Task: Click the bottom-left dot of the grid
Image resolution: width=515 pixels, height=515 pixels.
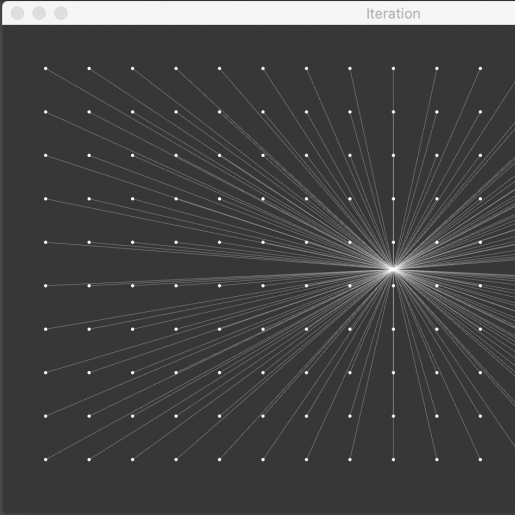Action: 46,460
